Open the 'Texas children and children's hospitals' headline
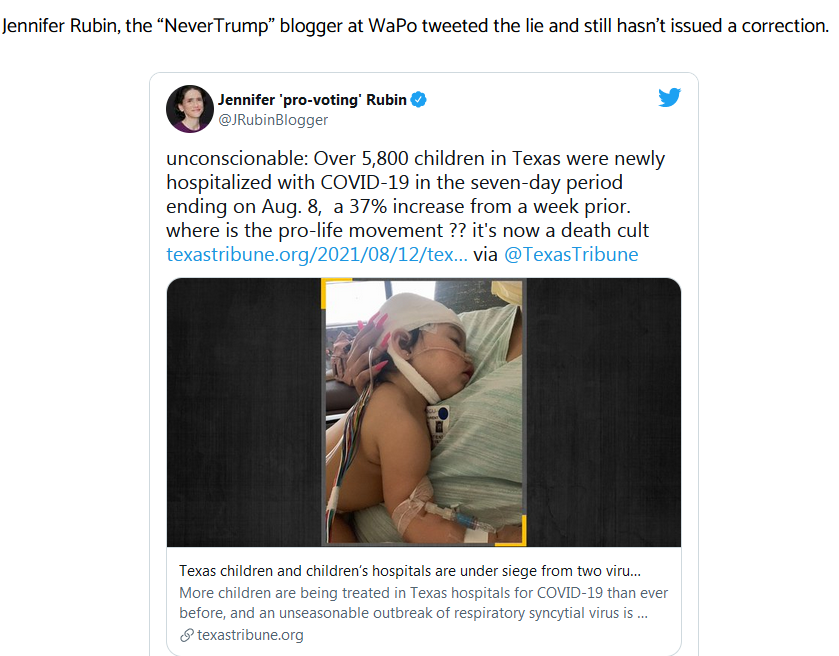 coord(410,571)
